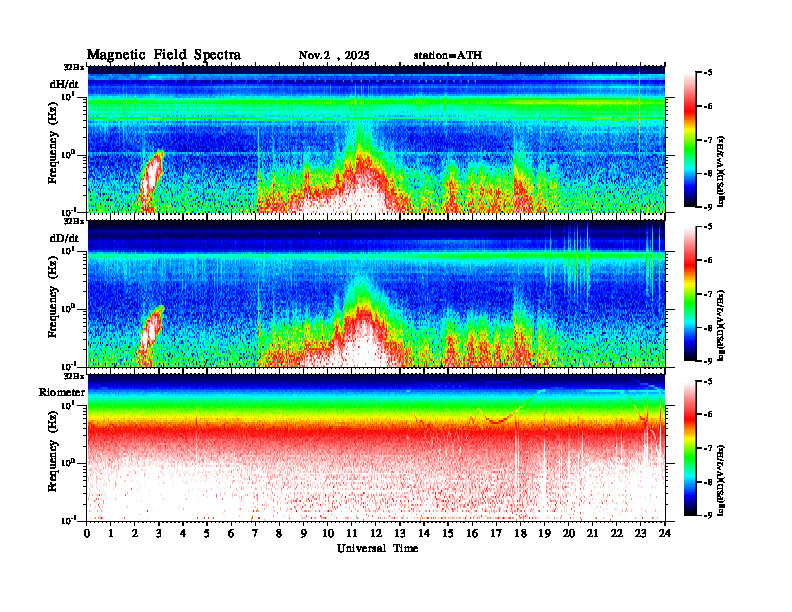The width and height of the screenshot is (792, 612).
Task: Click the "0" hour tick label on the time axis
Action: pos(87,533)
